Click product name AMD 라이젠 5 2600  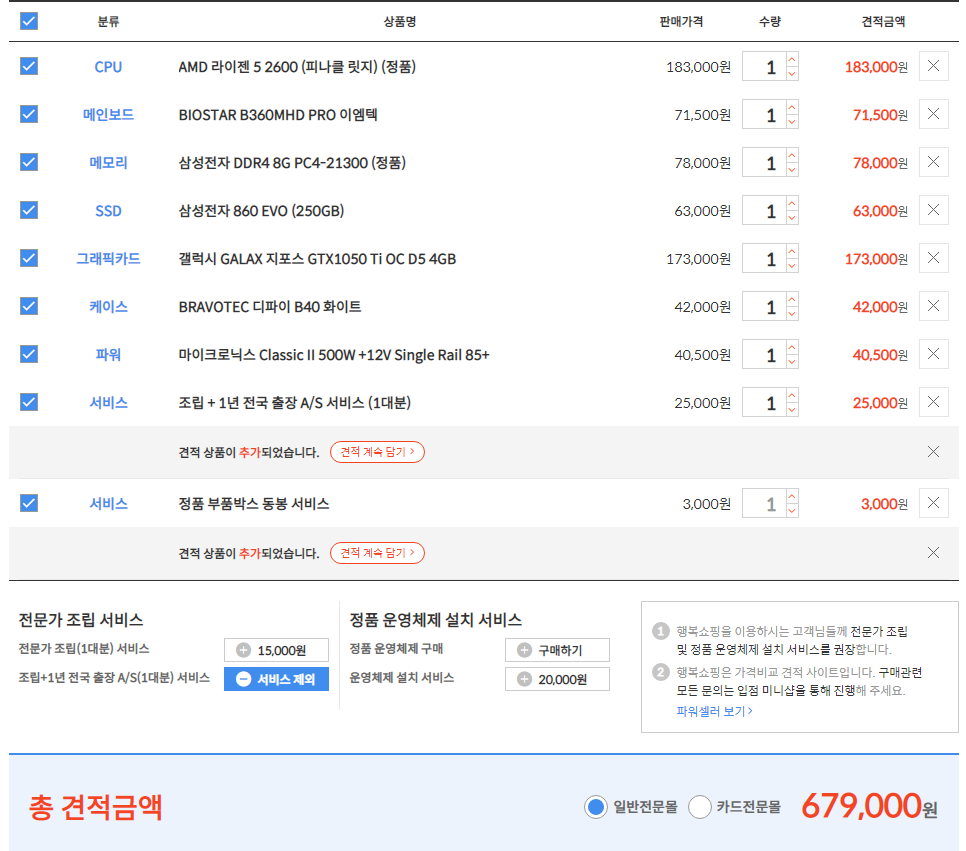point(297,67)
